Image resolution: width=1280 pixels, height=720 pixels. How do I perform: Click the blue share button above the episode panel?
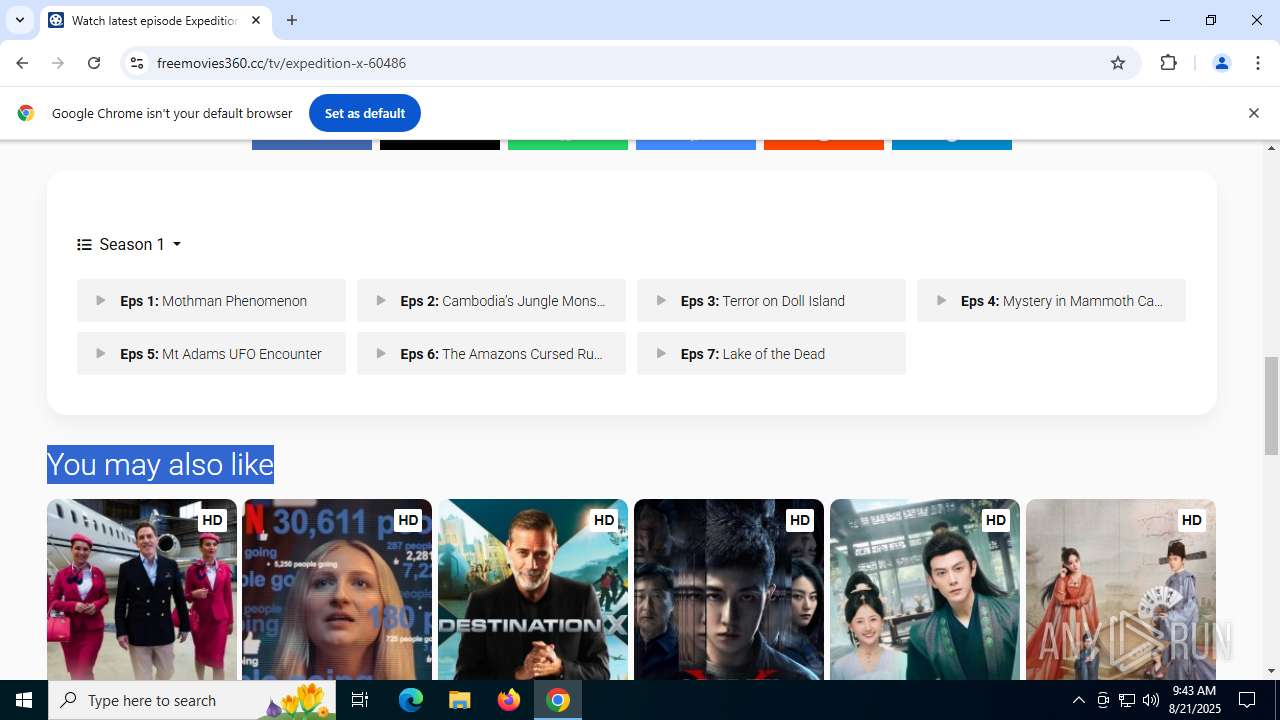tap(312, 144)
